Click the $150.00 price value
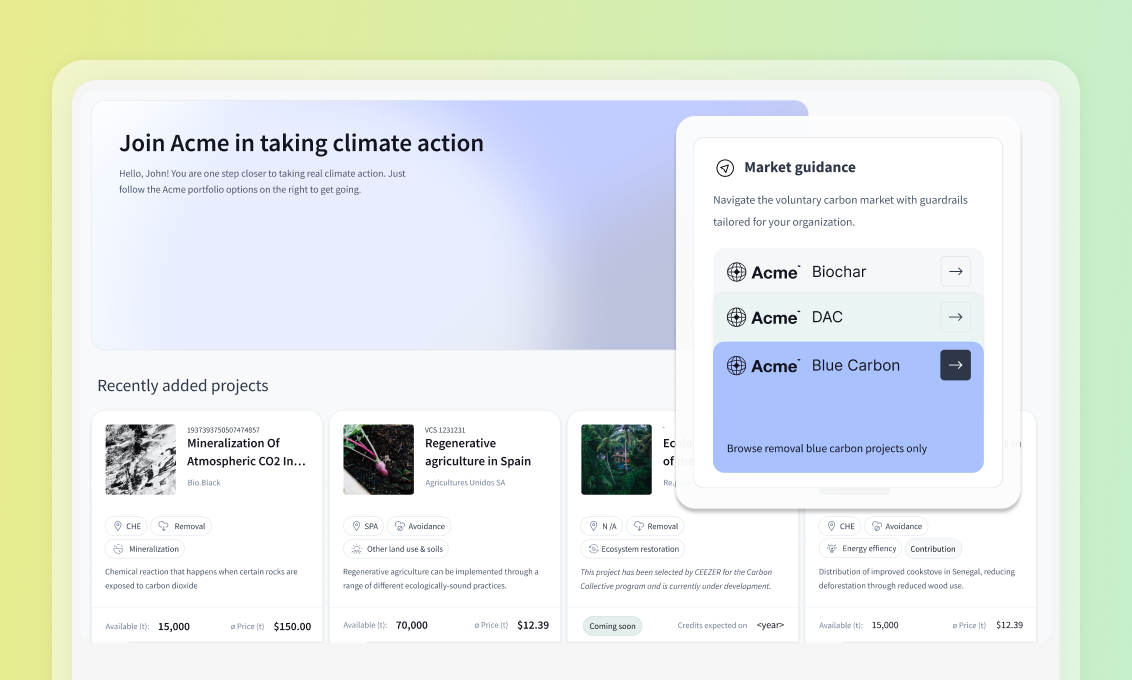This screenshot has height=680, width=1132. (292, 627)
